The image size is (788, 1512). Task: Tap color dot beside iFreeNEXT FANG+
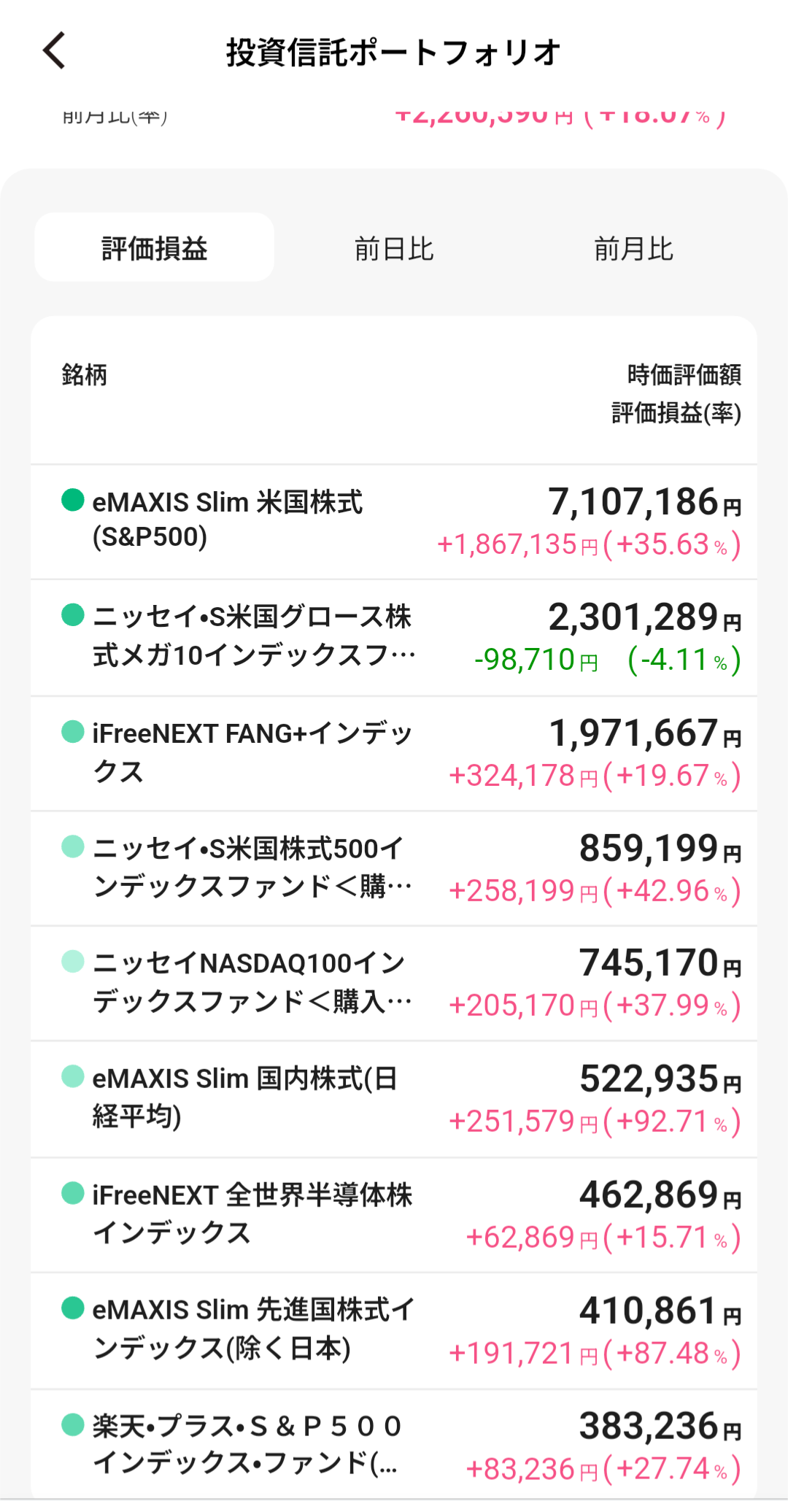[x=73, y=732]
